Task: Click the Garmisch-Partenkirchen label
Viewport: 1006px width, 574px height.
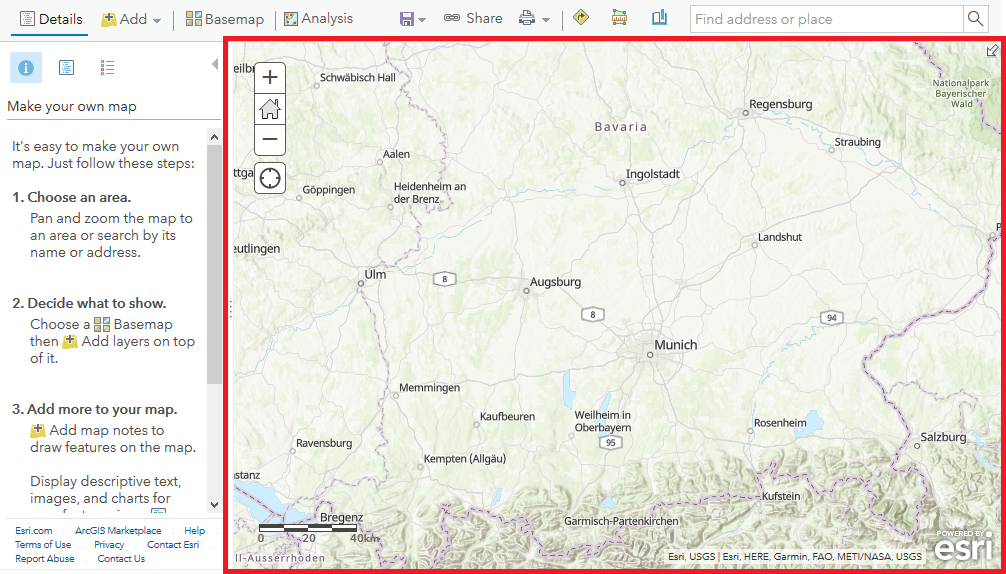Action: click(x=621, y=521)
